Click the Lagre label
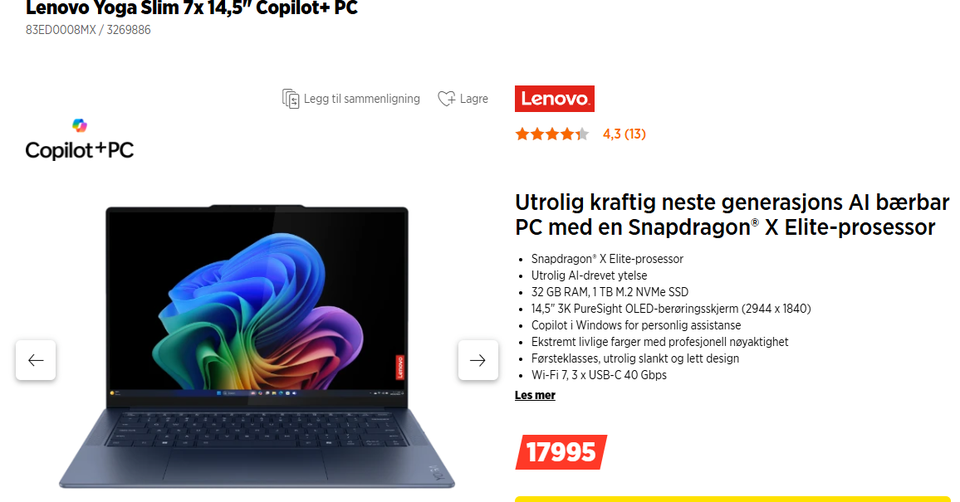The height and width of the screenshot is (502, 960). point(474,99)
